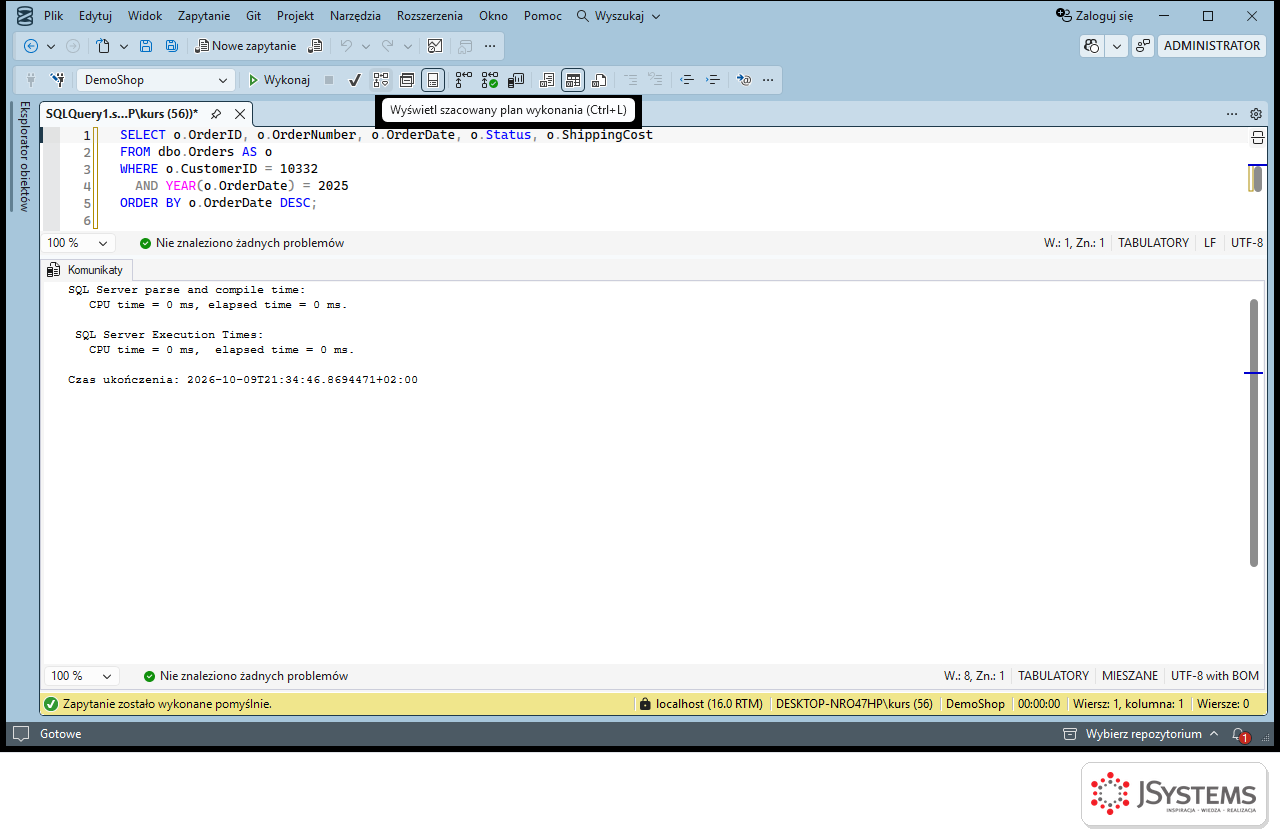Click Wybierz repozytorium in status bar
Image resolution: width=1280 pixels, height=835 pixels.
pos(1141,734)
